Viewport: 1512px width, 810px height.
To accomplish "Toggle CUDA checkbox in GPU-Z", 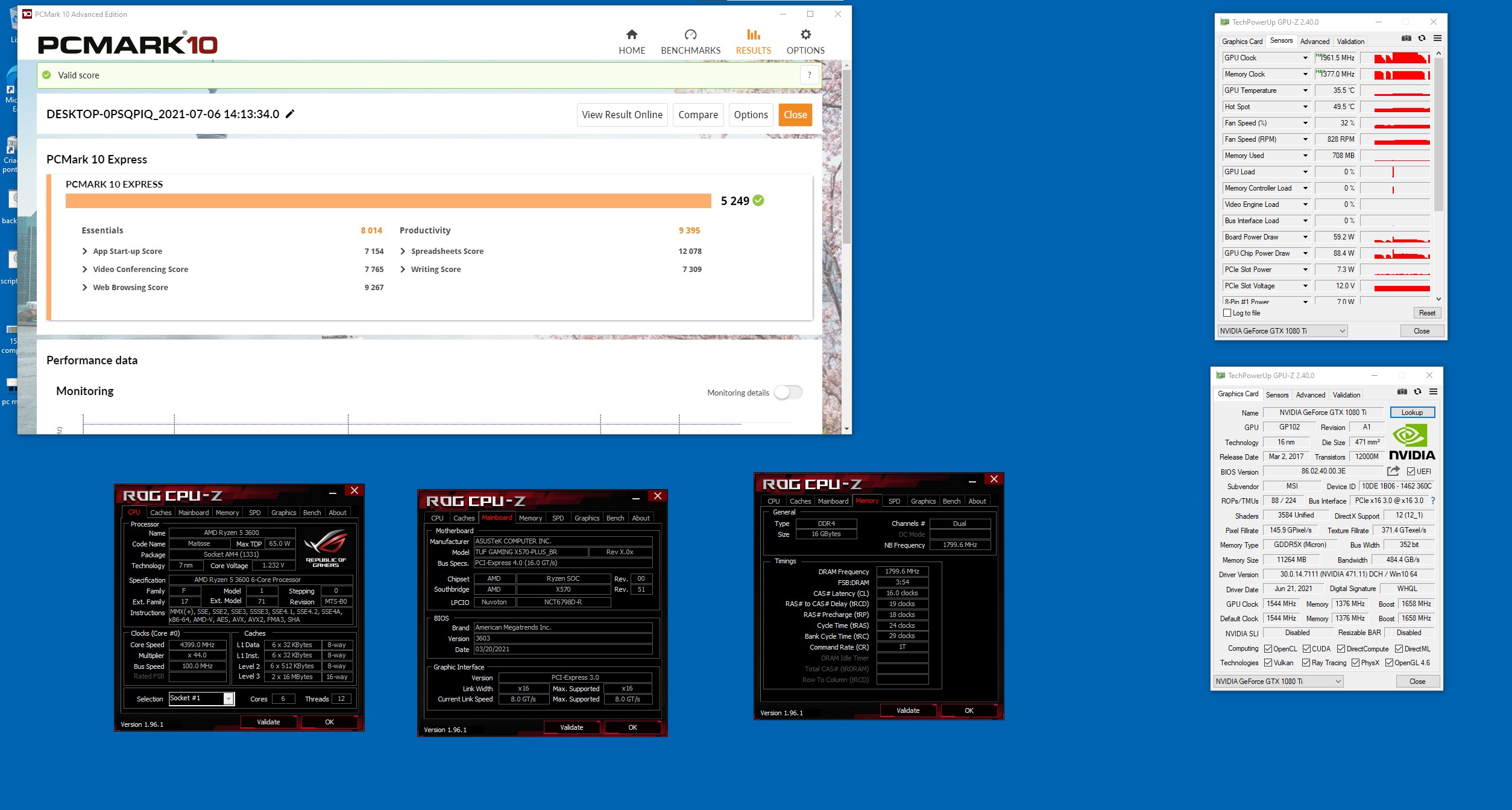I will tap(1306, 649).
